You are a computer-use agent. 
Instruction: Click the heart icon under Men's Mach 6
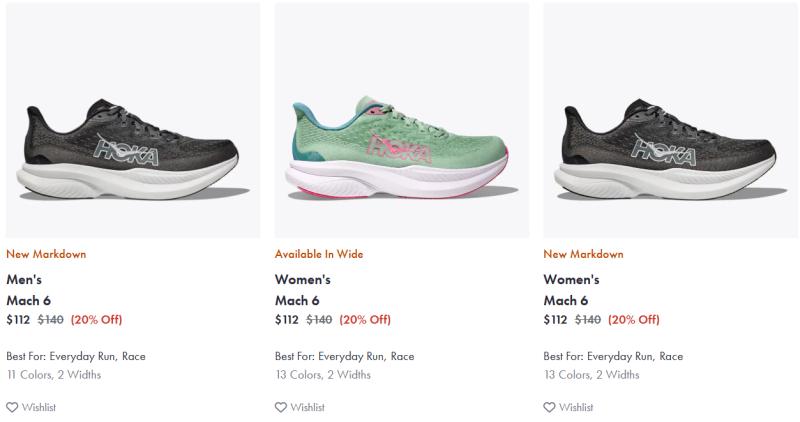coord(12,407)
